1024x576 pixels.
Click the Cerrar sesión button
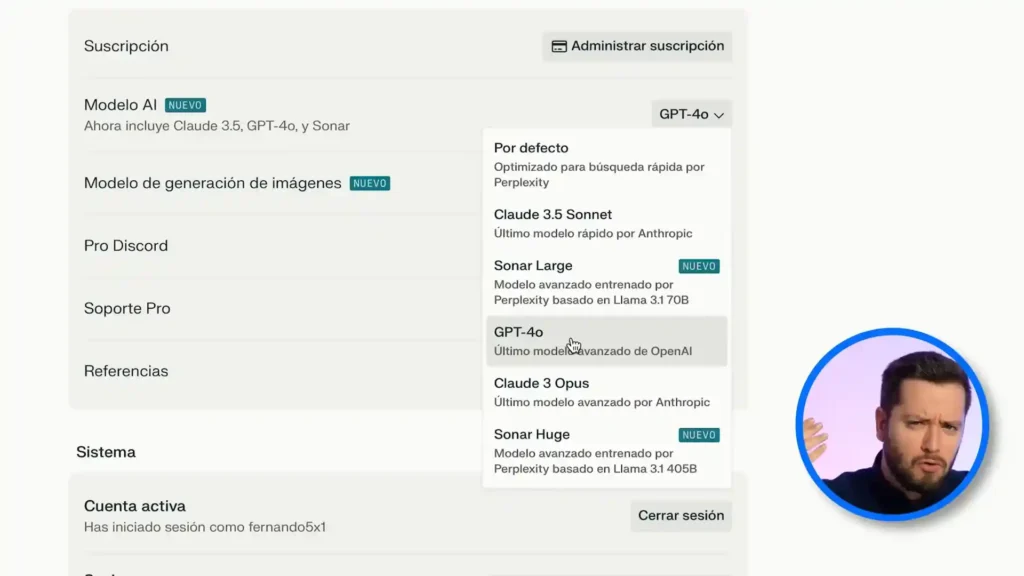(x=681, y=515)
